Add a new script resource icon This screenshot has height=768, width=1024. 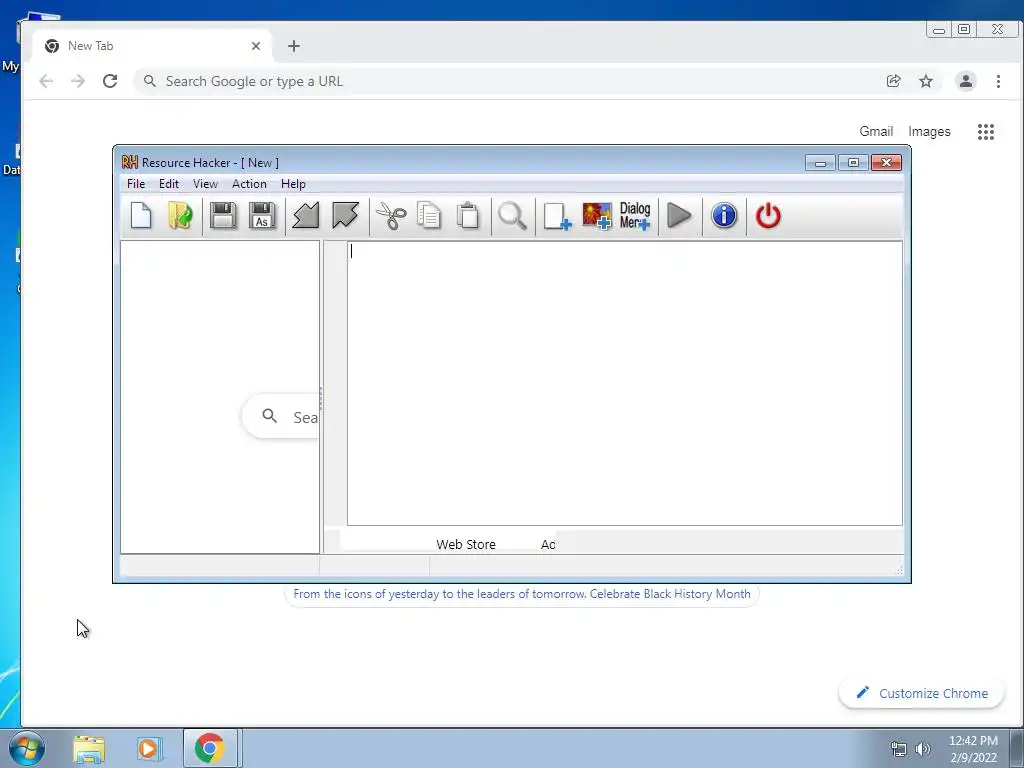pyautogui.click(x=557, y=216)
